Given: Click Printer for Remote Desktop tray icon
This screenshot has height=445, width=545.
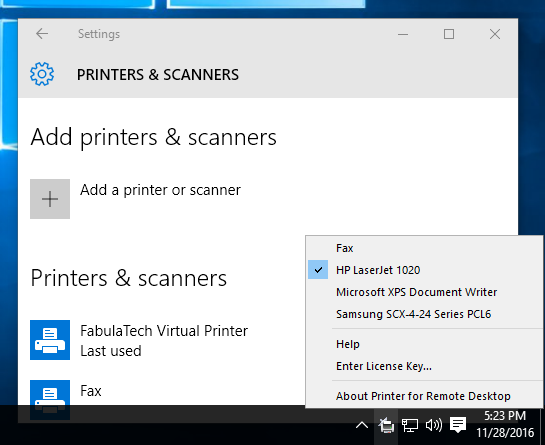Looking at the screenshot, I should click(386, 425).
